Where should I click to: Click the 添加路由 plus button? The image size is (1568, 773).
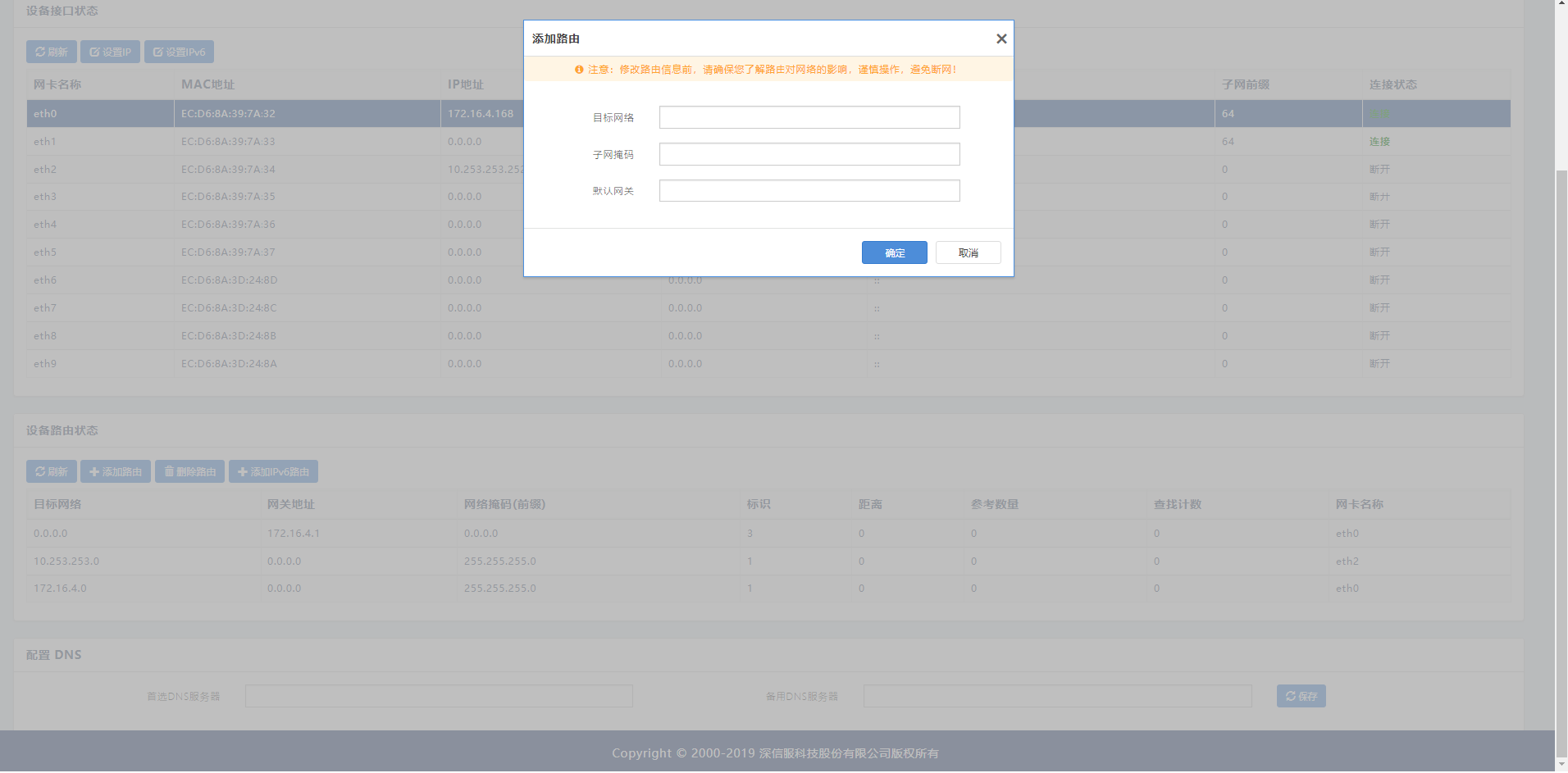pyautogui.click(x=115, y=471)
